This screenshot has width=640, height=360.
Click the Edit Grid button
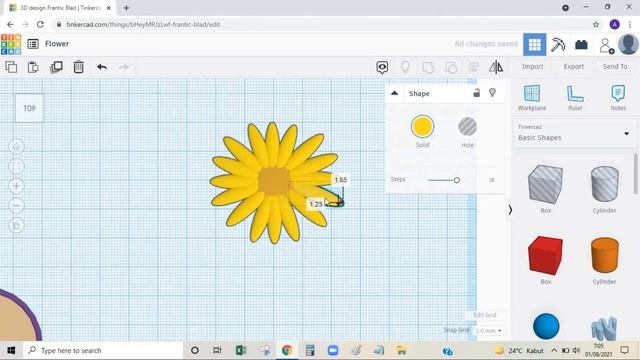pos(485,315)
